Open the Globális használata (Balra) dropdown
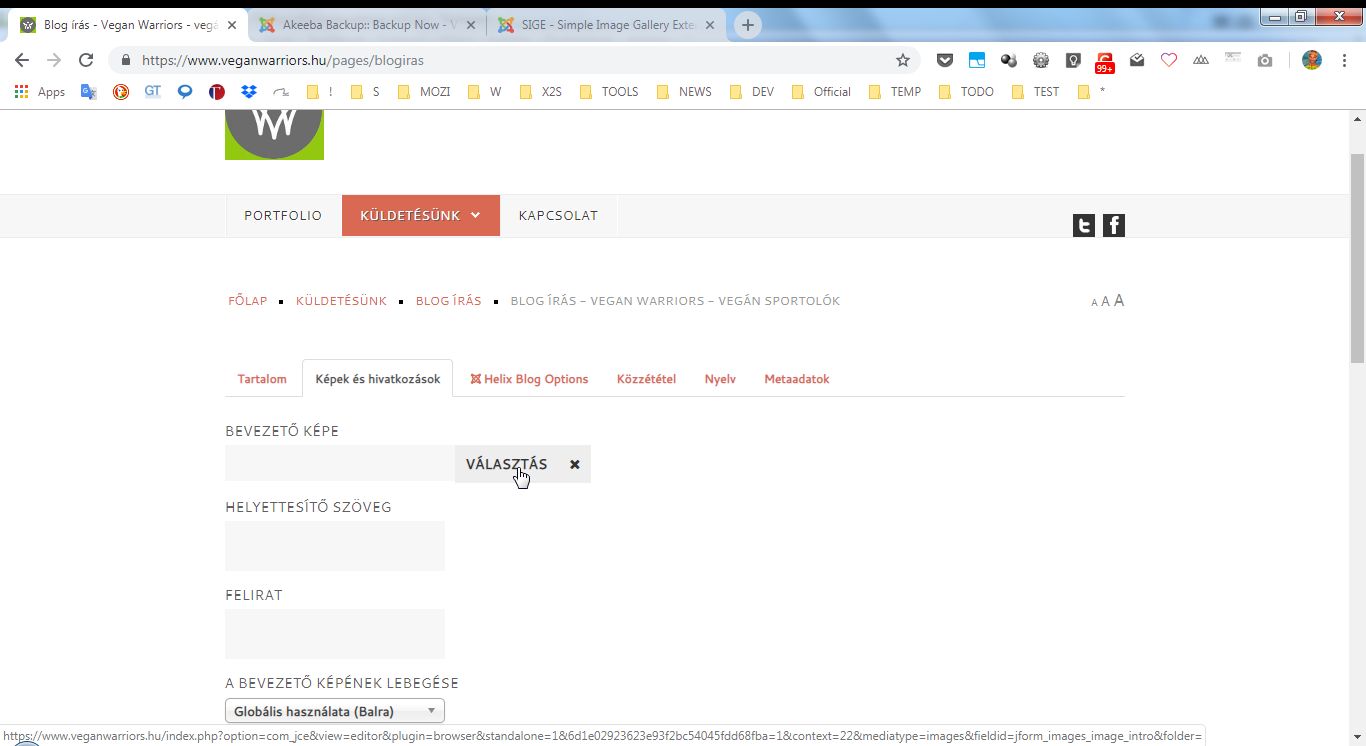The image size is (1366, 746). coord(334,712)
